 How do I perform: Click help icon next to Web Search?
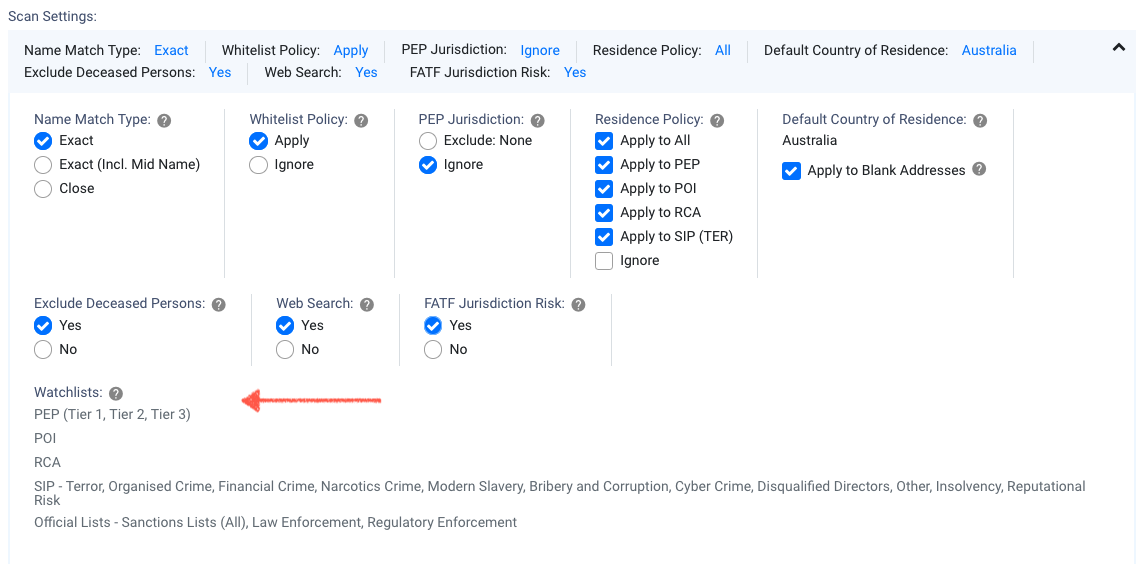tap(366, 304)
